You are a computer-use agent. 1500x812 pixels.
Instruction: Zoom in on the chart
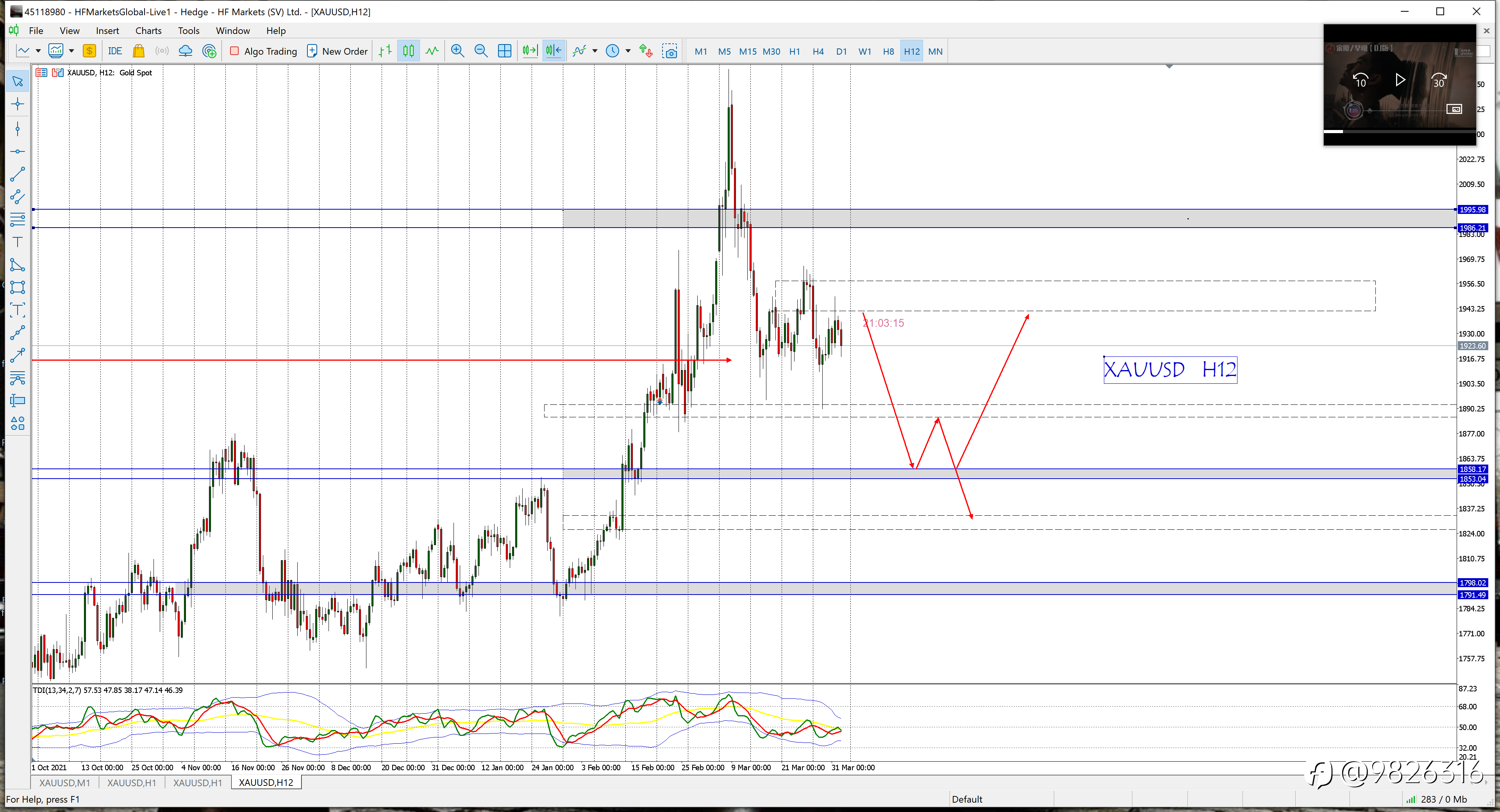point(458,51)
